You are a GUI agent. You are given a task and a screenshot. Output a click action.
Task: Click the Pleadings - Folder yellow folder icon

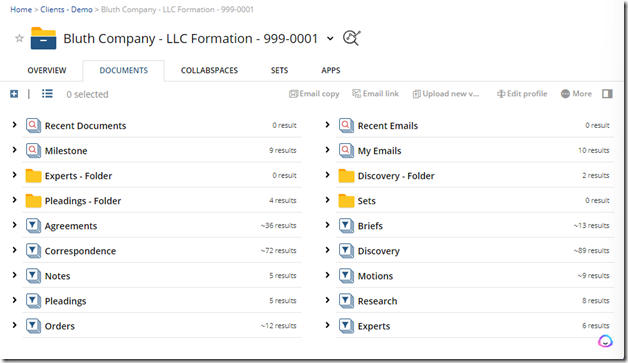pos(33,201)
